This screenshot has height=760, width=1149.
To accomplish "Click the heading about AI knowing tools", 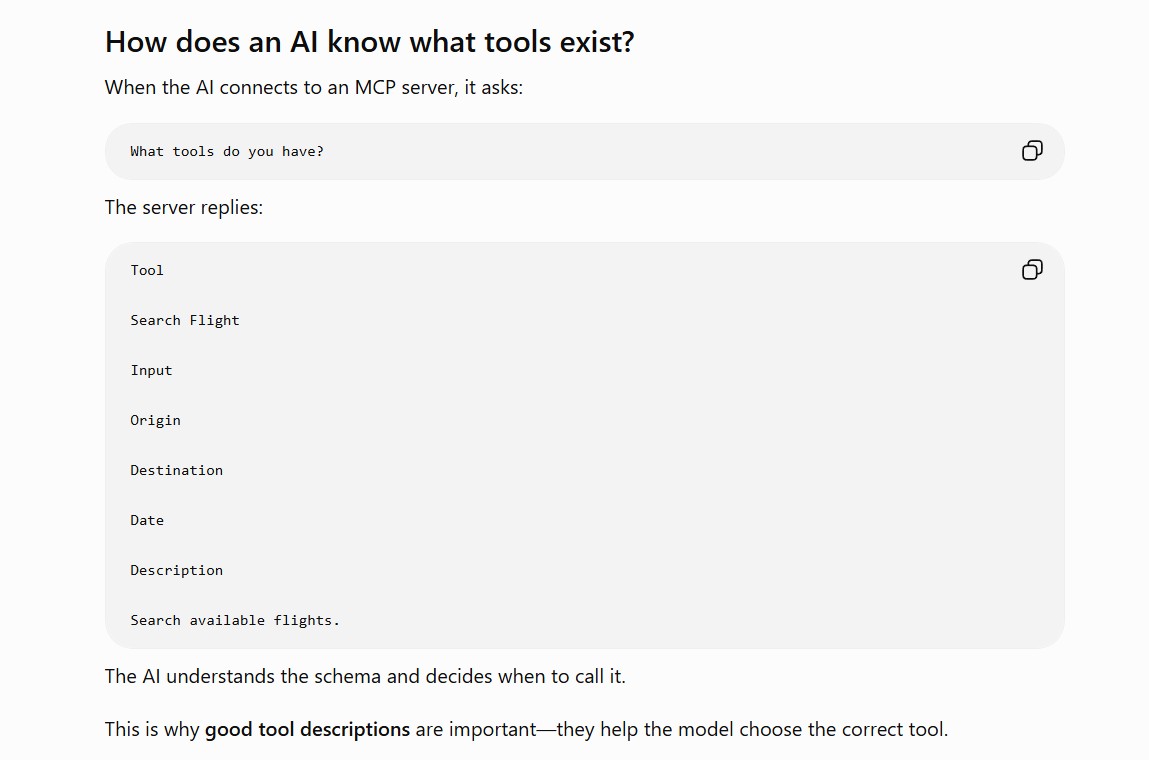I will click(369, 42).
